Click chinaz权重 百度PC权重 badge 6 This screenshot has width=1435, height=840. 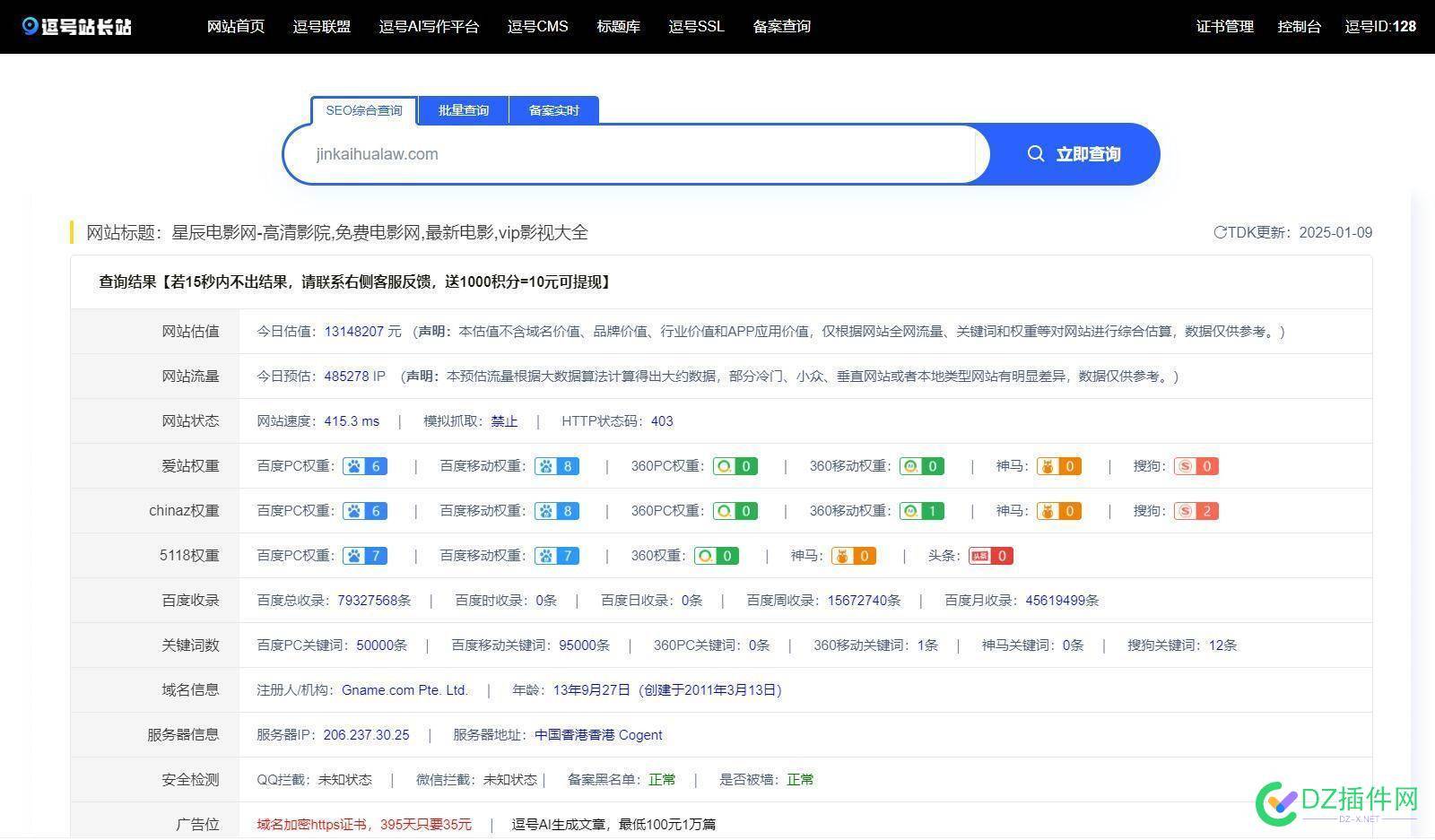click(365, 511)
